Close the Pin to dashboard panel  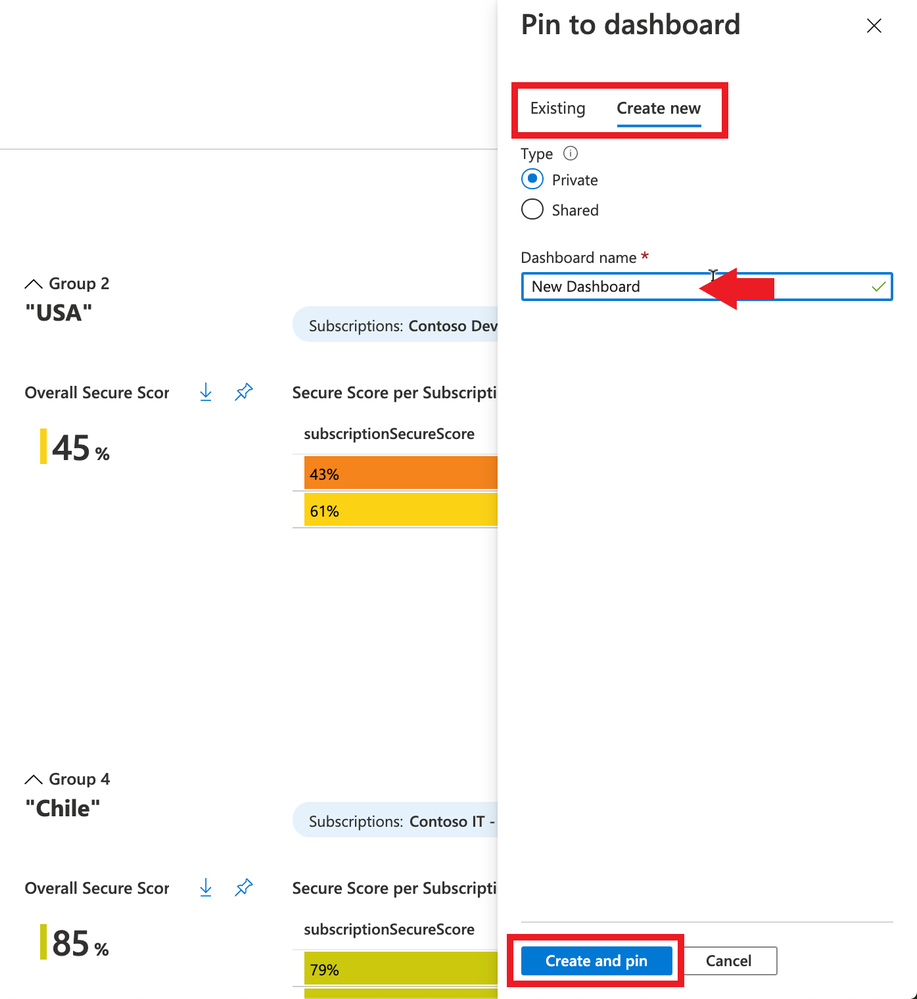click(x=874, y=25)
